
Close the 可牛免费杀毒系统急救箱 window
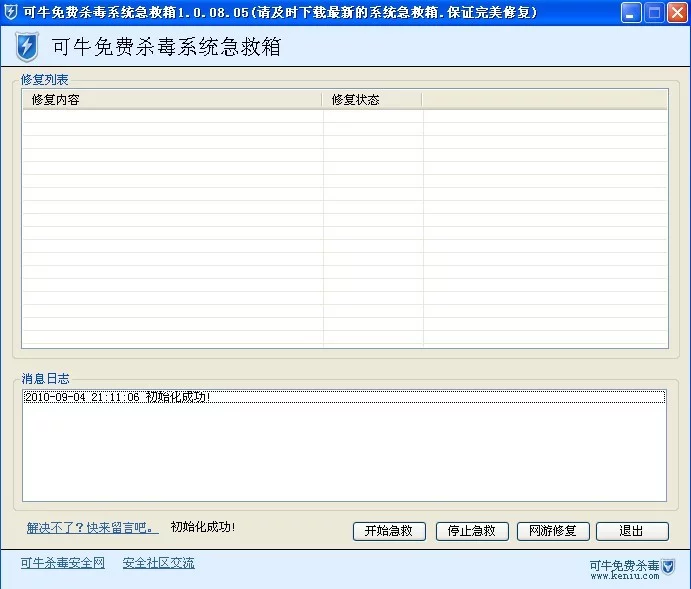677,12
